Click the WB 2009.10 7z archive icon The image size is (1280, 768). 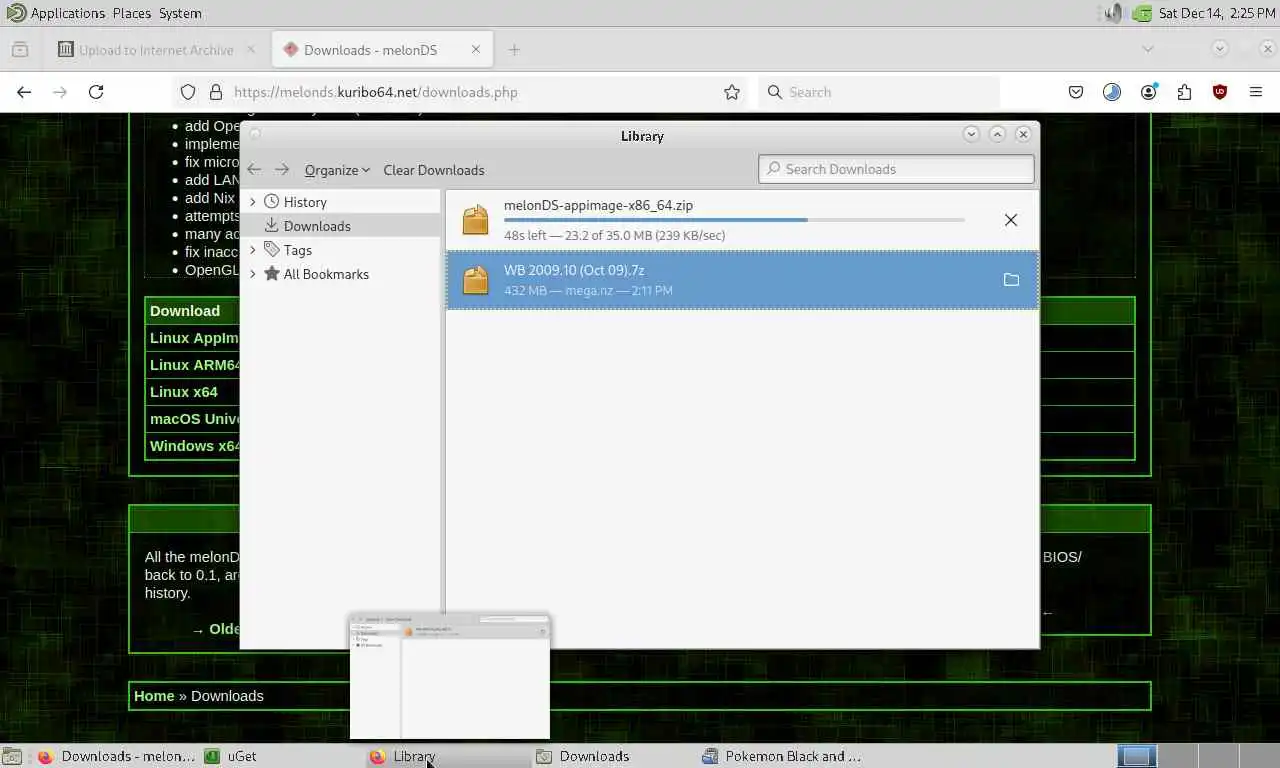475,280
